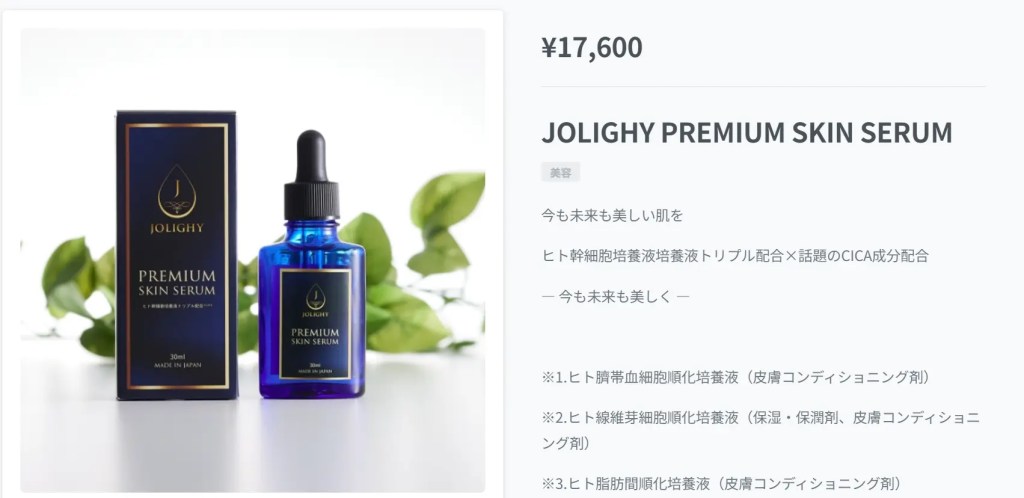The image size is (1024, 498).
Task: Click the gold droplet logo on the box
Action: click(x=177, y=191)
